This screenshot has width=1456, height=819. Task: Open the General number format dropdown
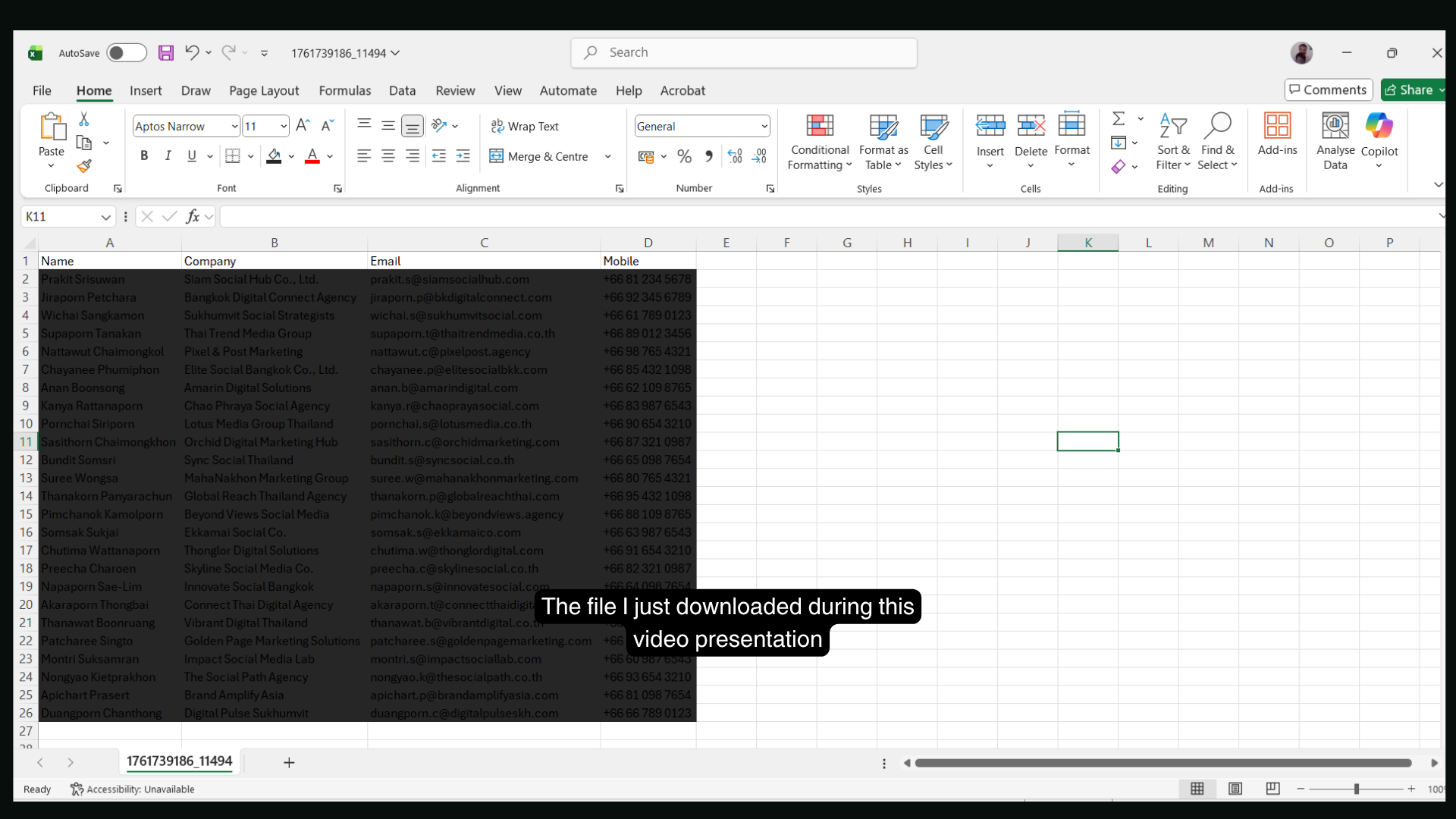click(762, 126)
